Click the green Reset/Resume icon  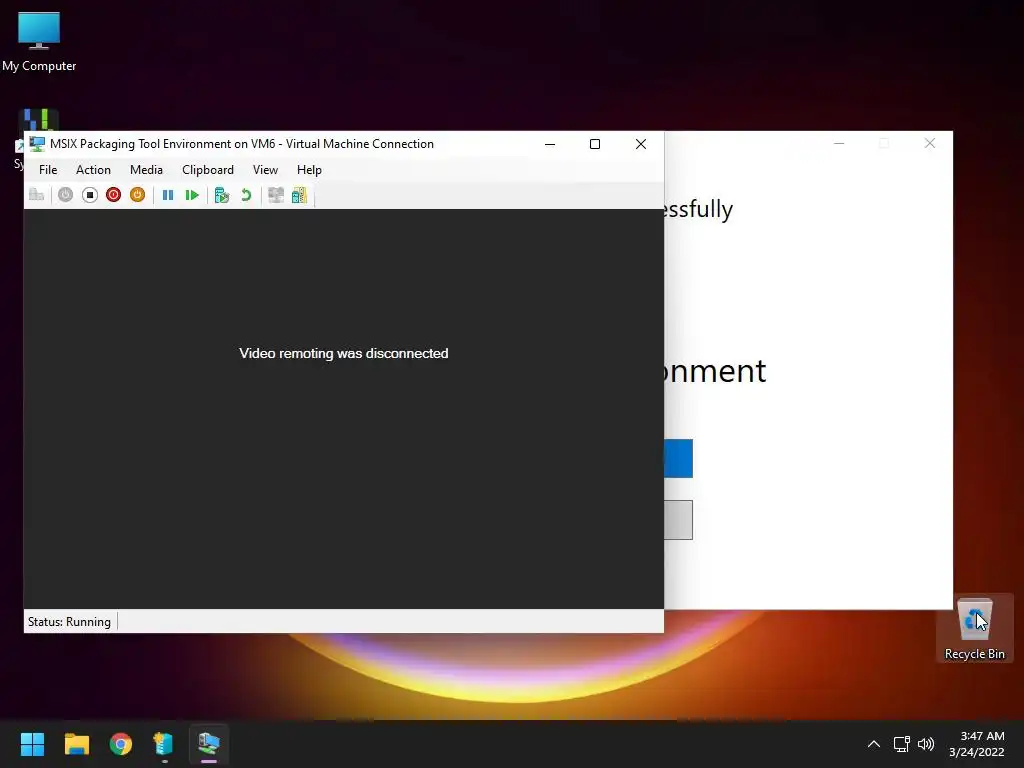pyautogui.click(x=192, y=195)
